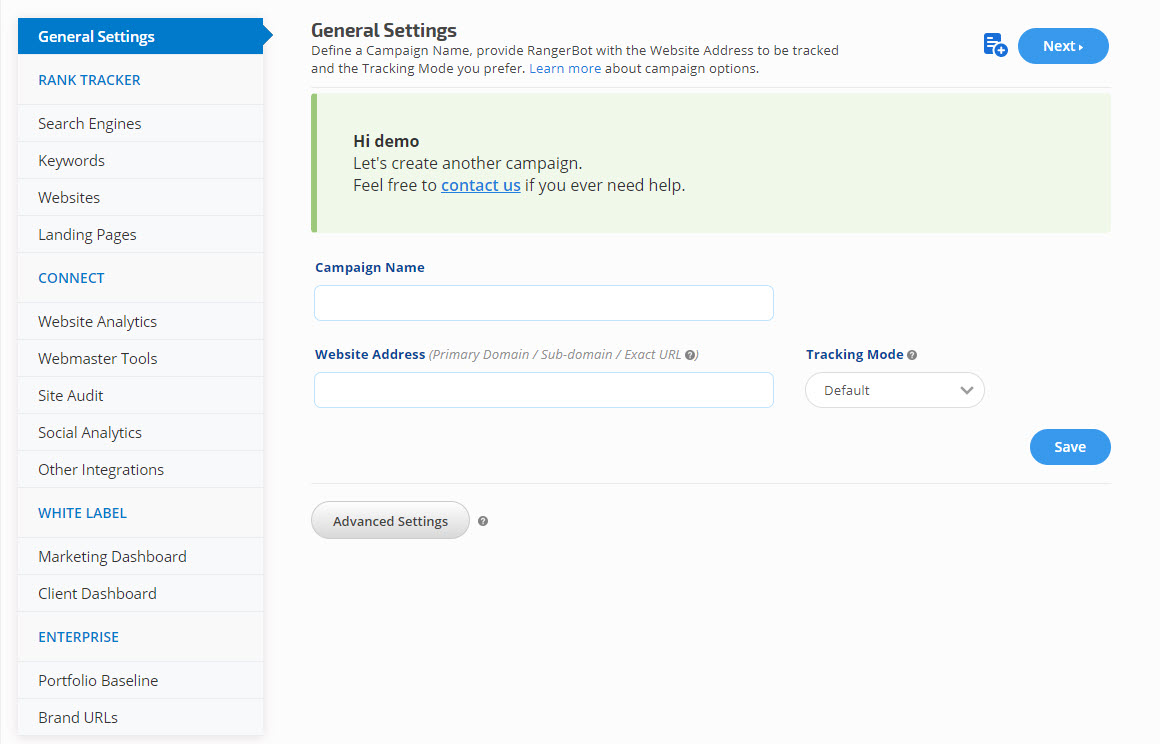This screenshot has width=1160, height=744.
Task: Click the Advanced Settings help icon
Action: pos(483,521)
